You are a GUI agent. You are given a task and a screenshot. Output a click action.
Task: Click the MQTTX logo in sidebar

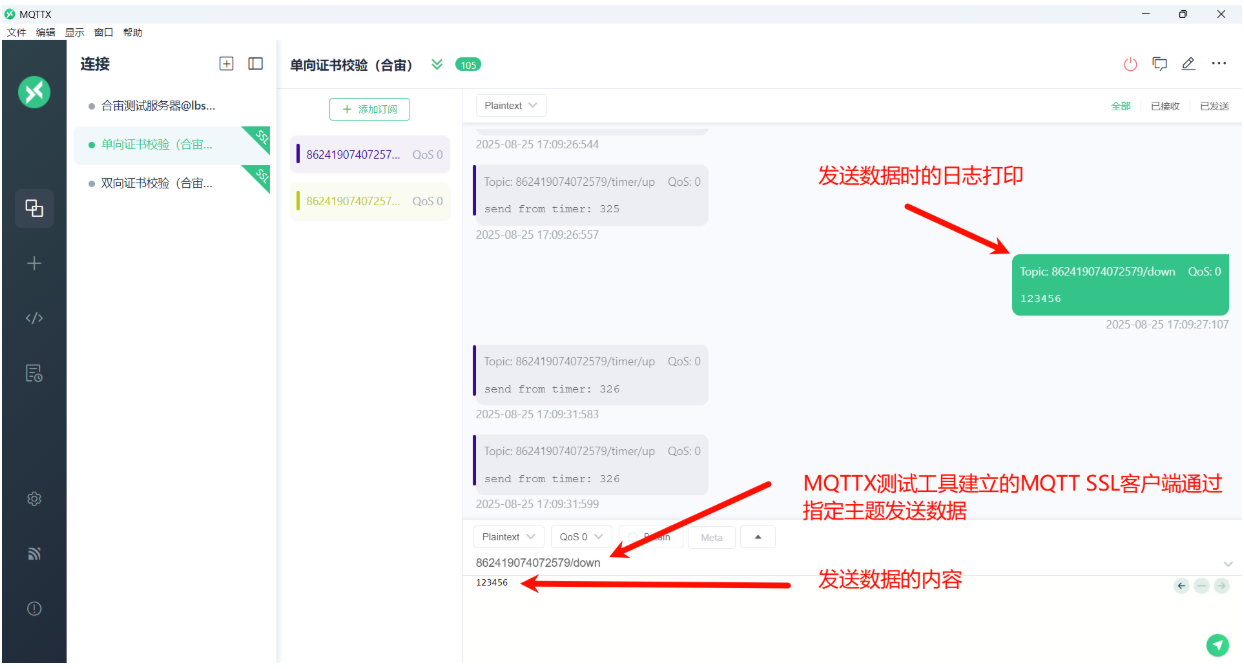point(34,92)
